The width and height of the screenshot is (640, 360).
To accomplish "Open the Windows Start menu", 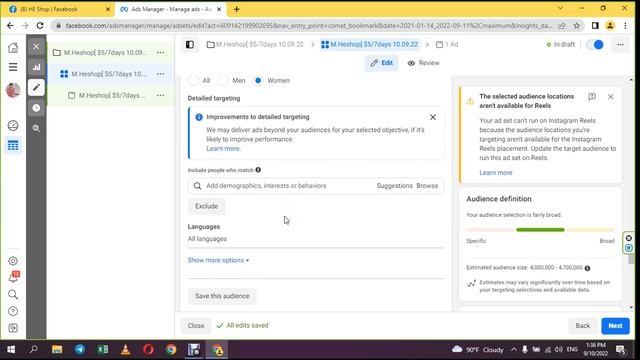I will point(11,350).
